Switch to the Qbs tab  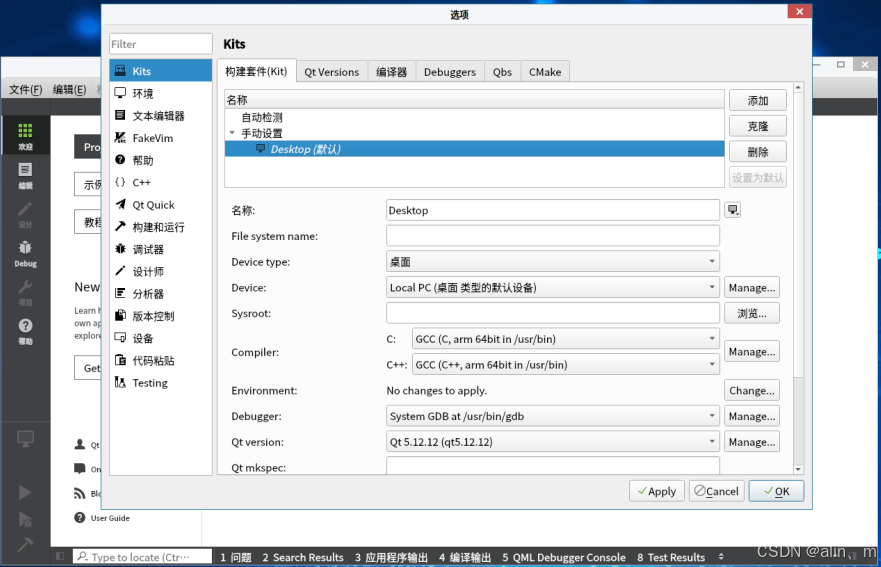502,72
